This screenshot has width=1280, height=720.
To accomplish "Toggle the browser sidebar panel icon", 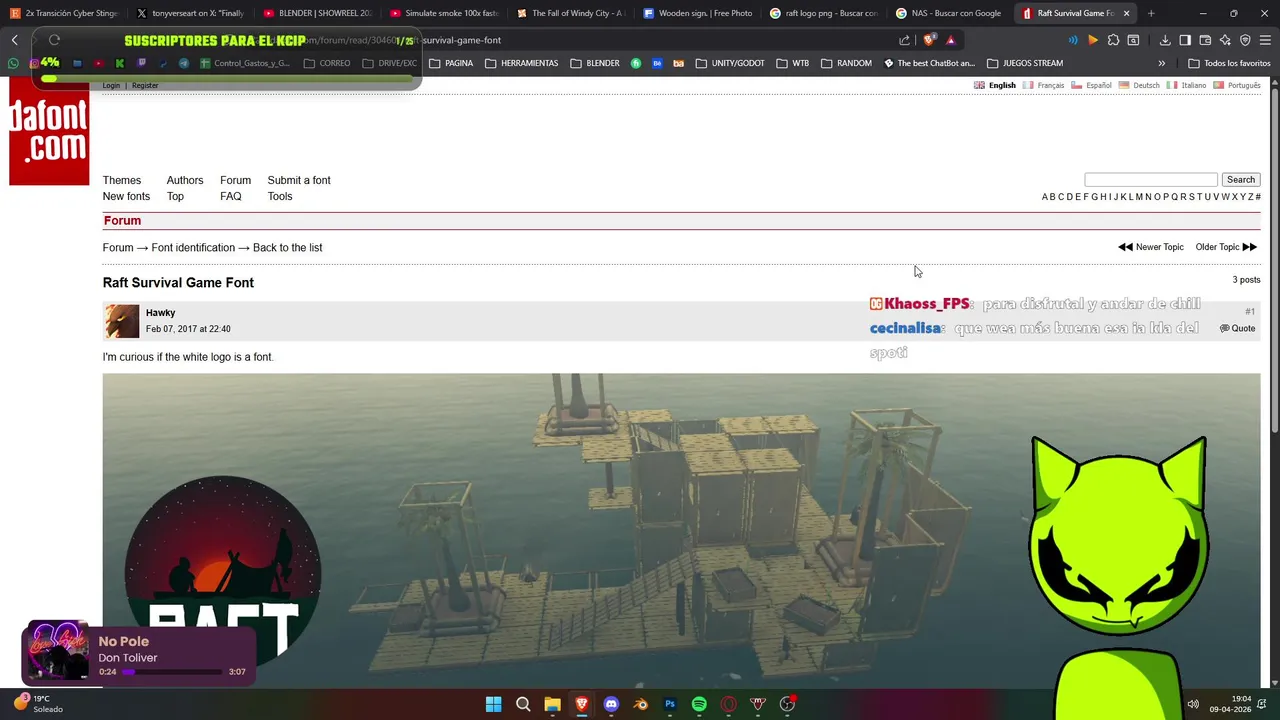I will pyautogui.click(x=1185, y=40).
